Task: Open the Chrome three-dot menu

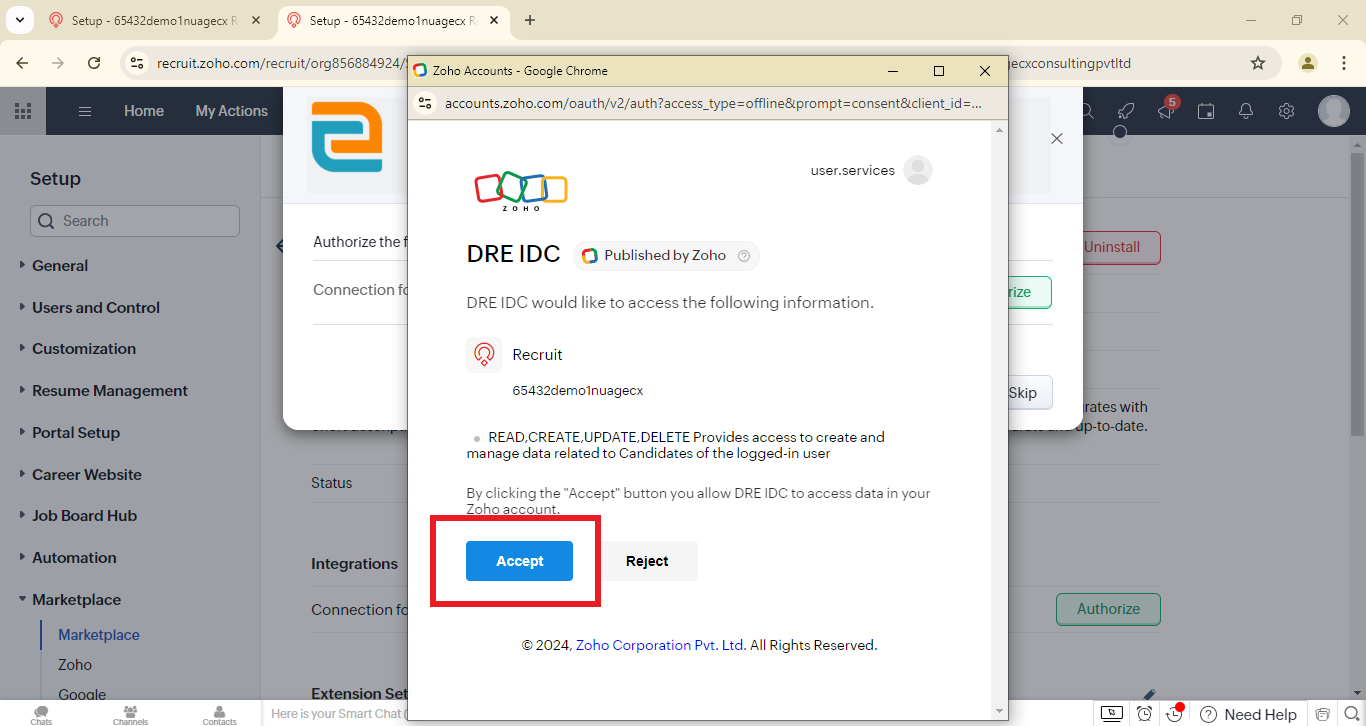Action: coord(1344,63)
